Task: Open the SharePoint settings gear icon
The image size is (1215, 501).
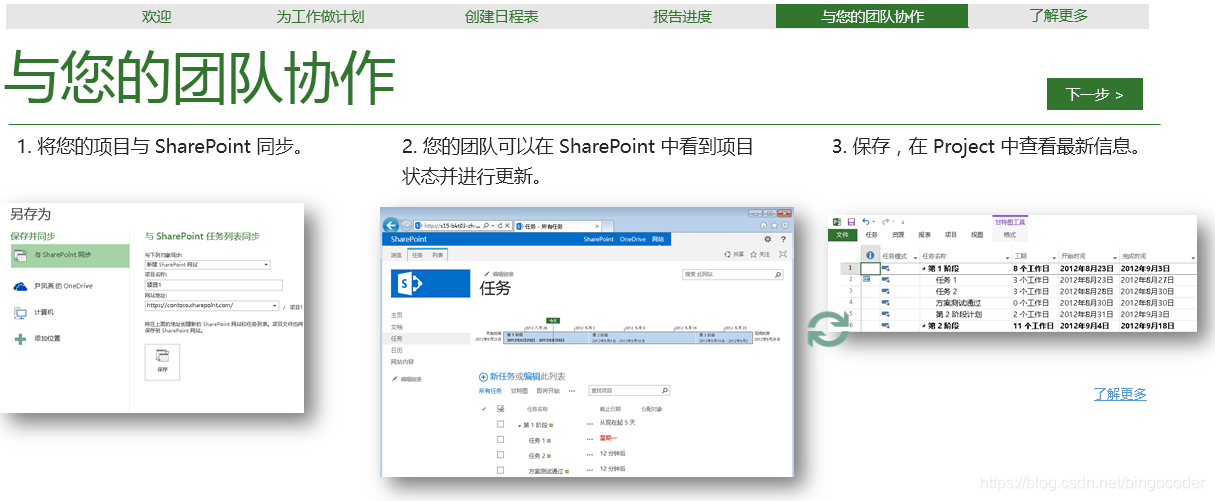Action: pyautogui.click(x=767, y=240)
